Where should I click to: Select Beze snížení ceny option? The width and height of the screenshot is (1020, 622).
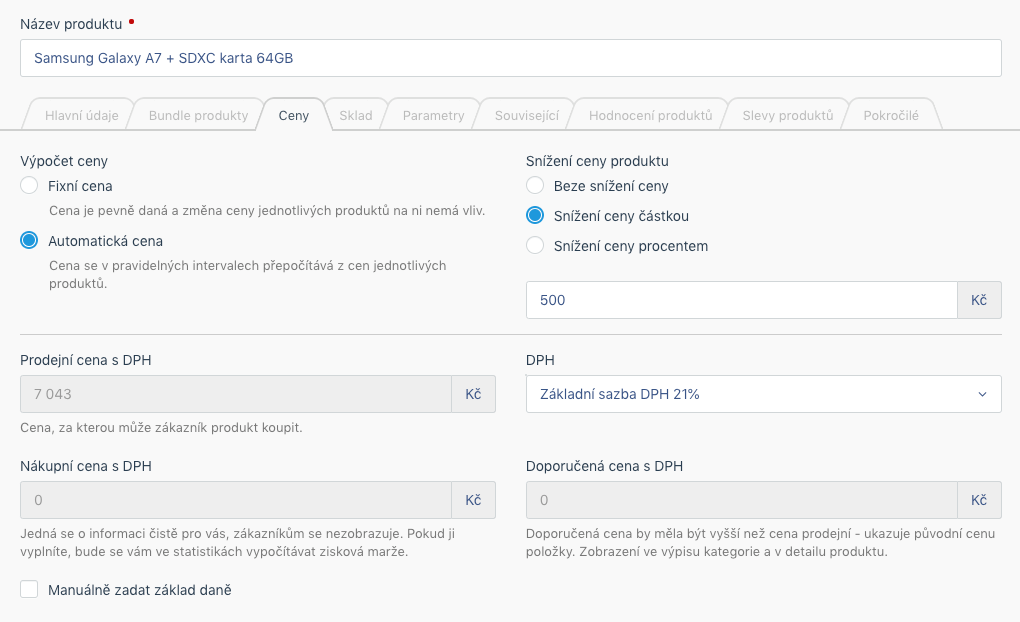click(535, 186)
